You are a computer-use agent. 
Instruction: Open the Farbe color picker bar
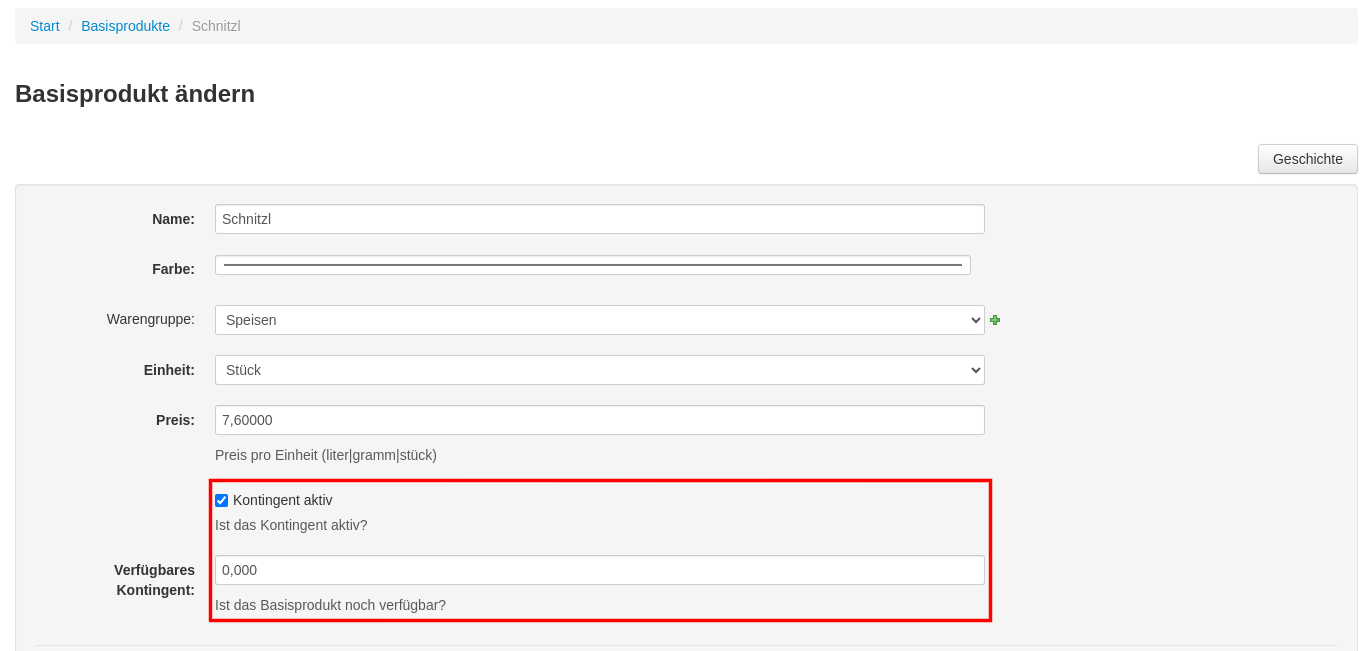(x=592, y=265)
